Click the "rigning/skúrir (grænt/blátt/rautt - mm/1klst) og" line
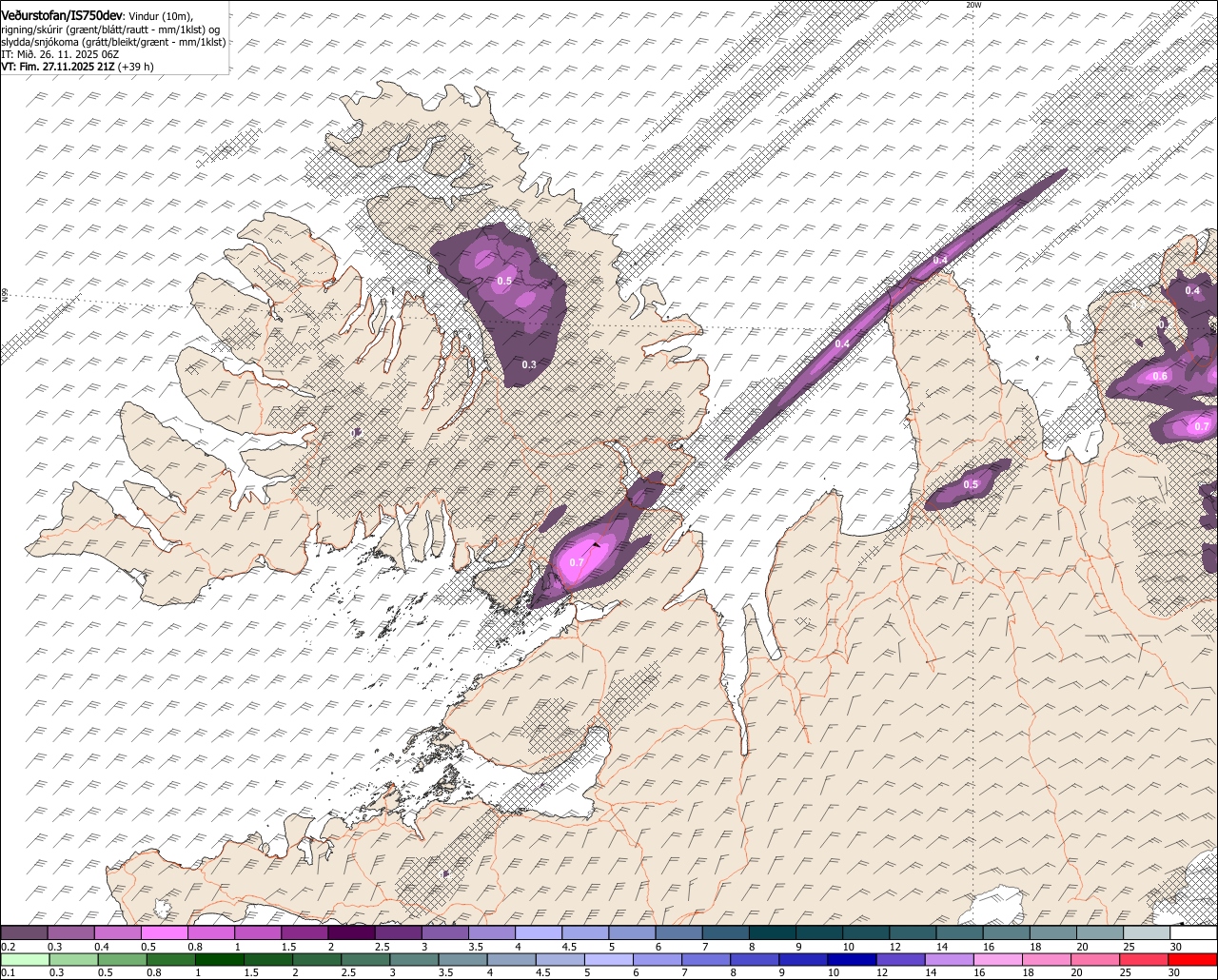This screenshot has height=980, width=1218. tap(110, 29)
